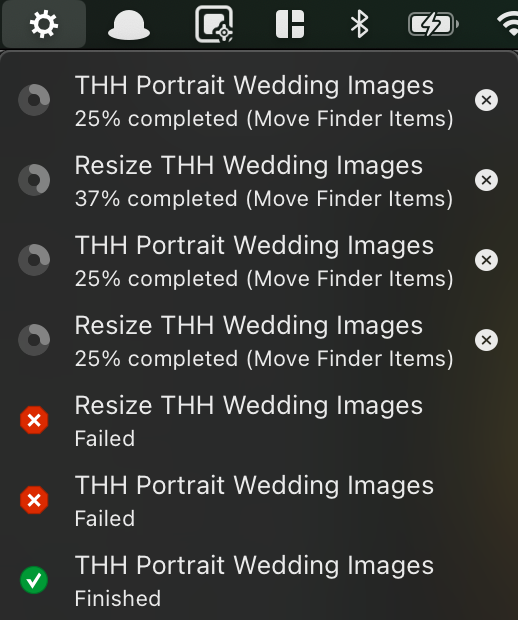Click the green checkmark finished icon
Image resolution: width=518 pixels, height=620 pixels.
click(x=34, y=580)
